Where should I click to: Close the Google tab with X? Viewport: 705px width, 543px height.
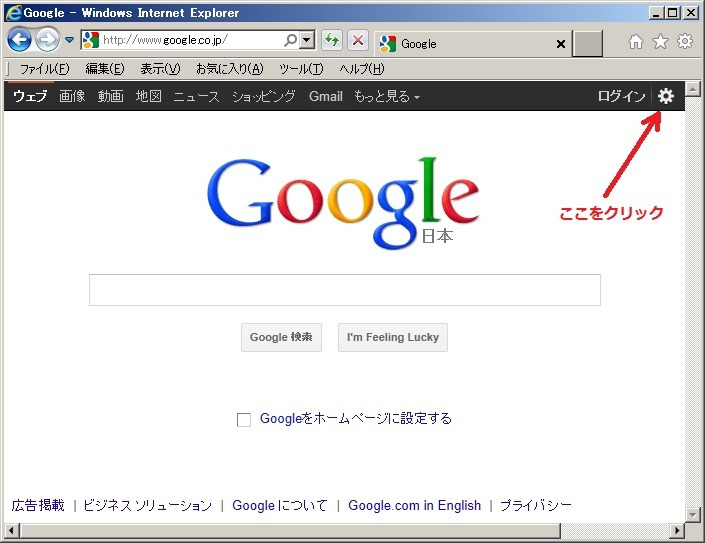[x=561, y=44]
